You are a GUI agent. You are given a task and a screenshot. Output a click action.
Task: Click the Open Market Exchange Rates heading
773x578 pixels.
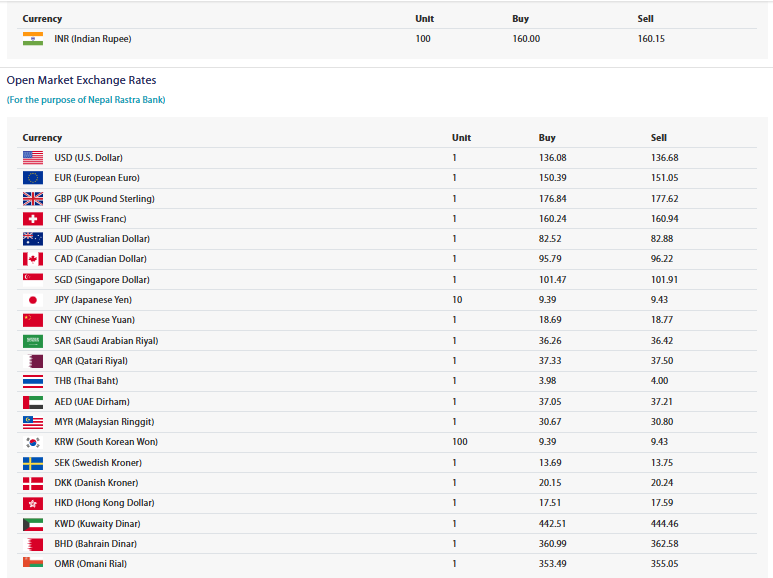81,80
